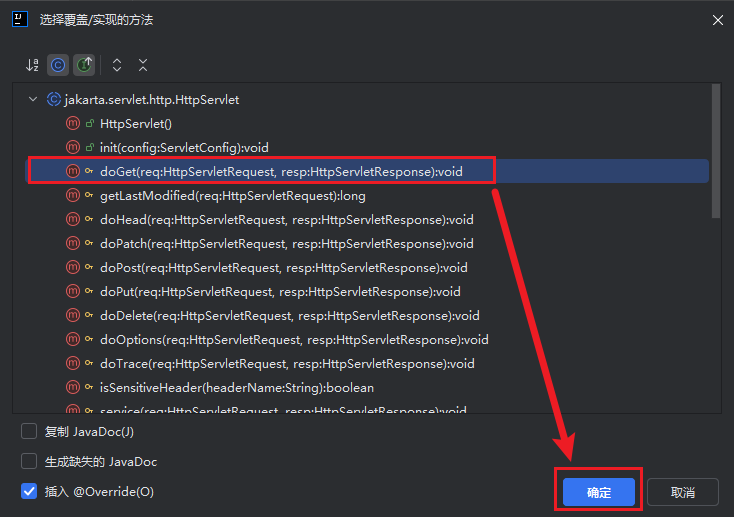Image resolution: width=734 pixels, height=517 pixels.
Task: Click protected key icon beside doTrace
Action: (x=89, y=363)
